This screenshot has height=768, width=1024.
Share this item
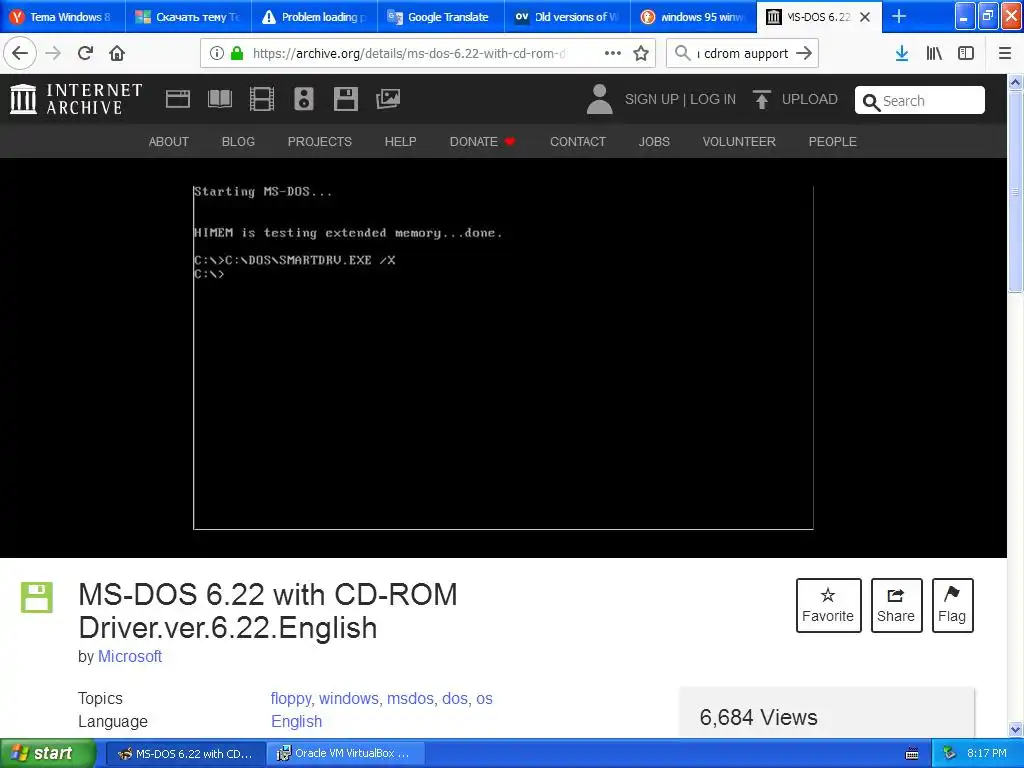896,605
